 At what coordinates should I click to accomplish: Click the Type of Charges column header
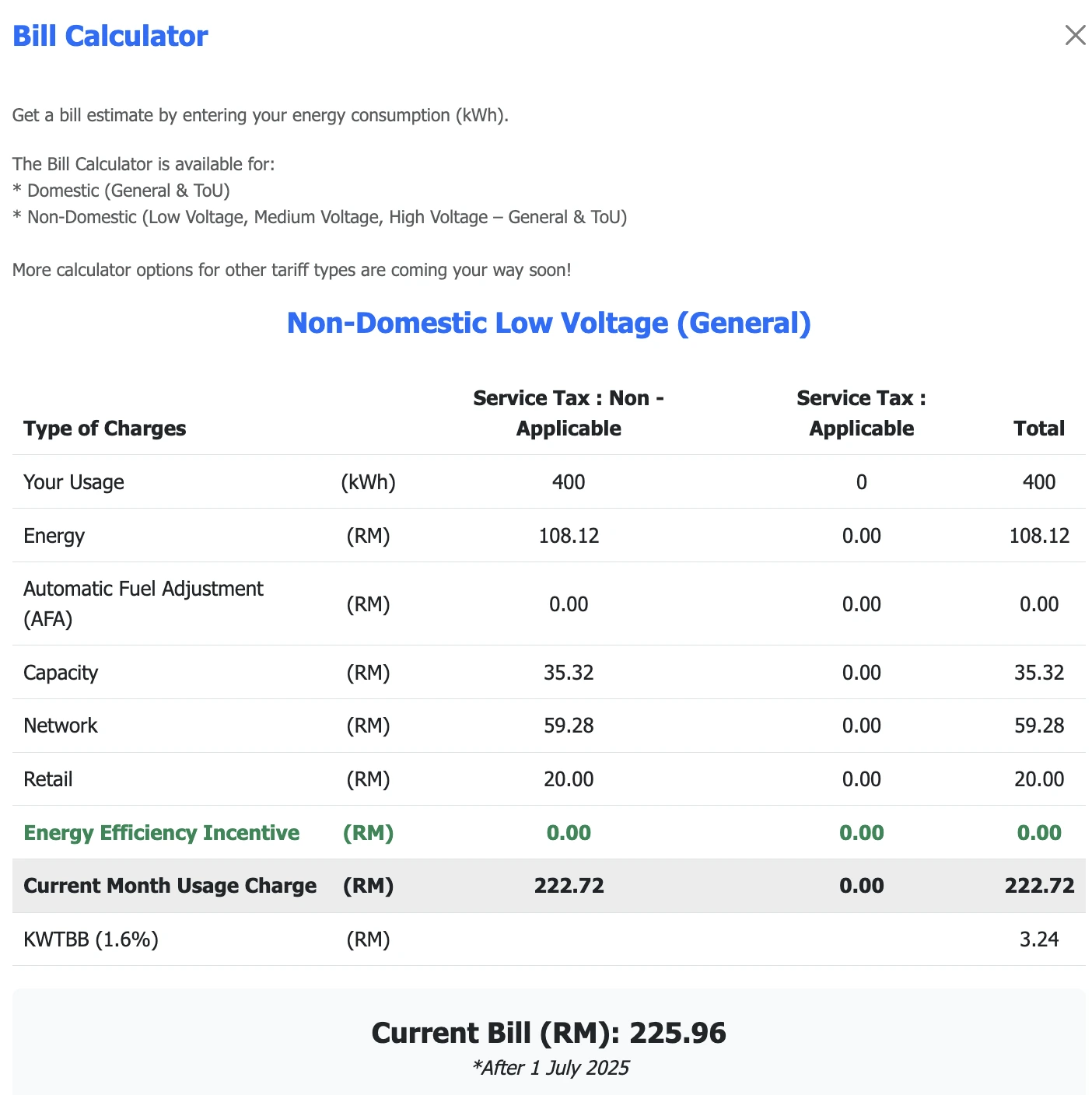105,429
